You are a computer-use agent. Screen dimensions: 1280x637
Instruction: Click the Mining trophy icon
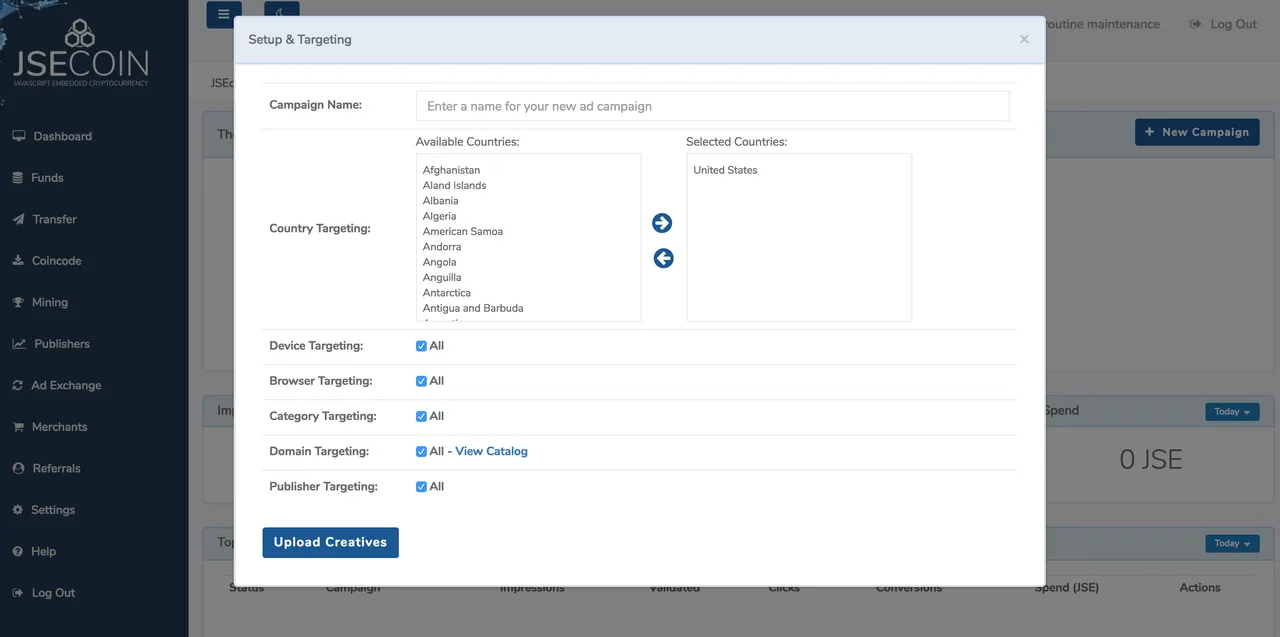18,302
